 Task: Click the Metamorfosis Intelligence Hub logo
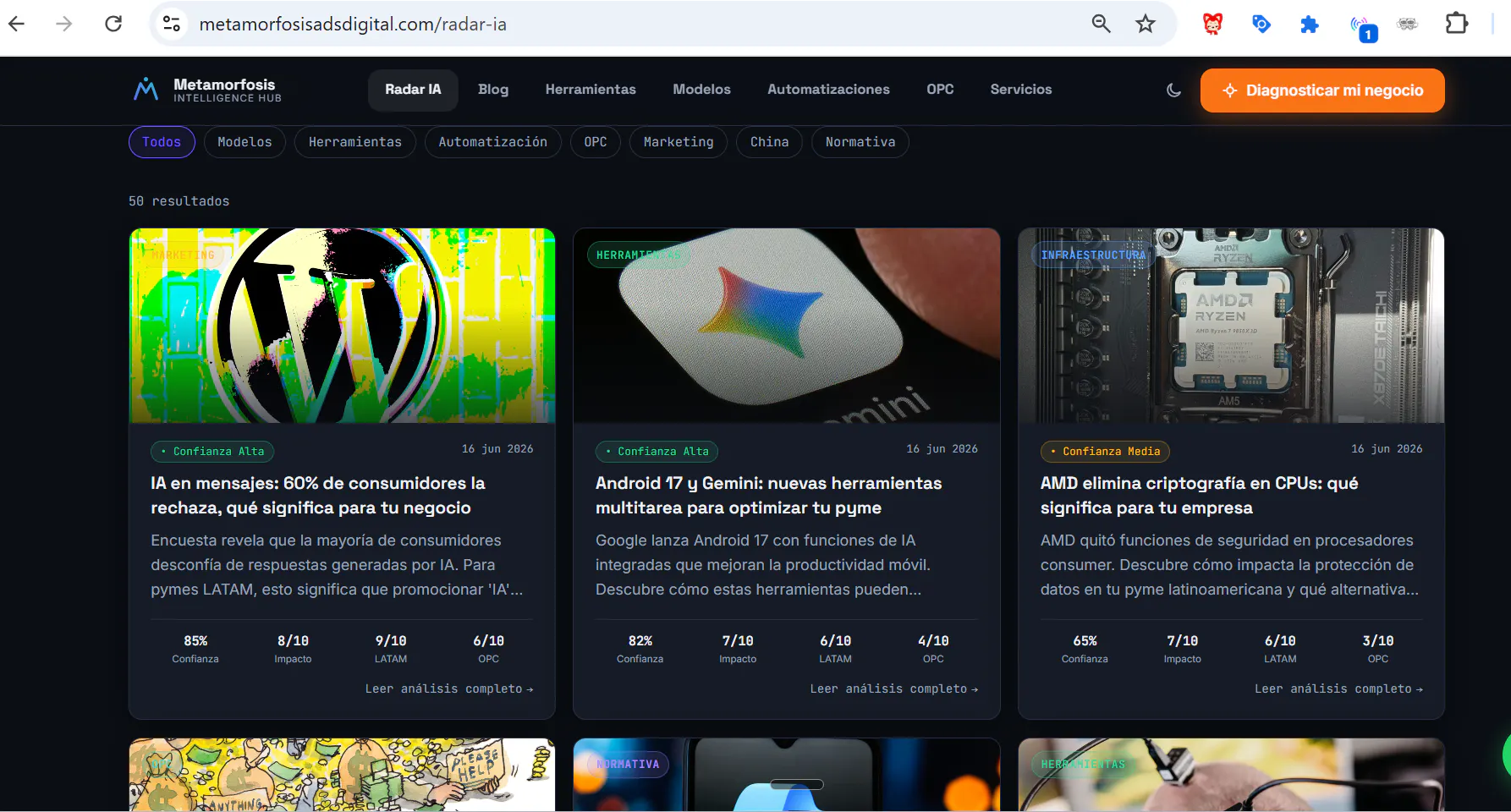(207, 90)
